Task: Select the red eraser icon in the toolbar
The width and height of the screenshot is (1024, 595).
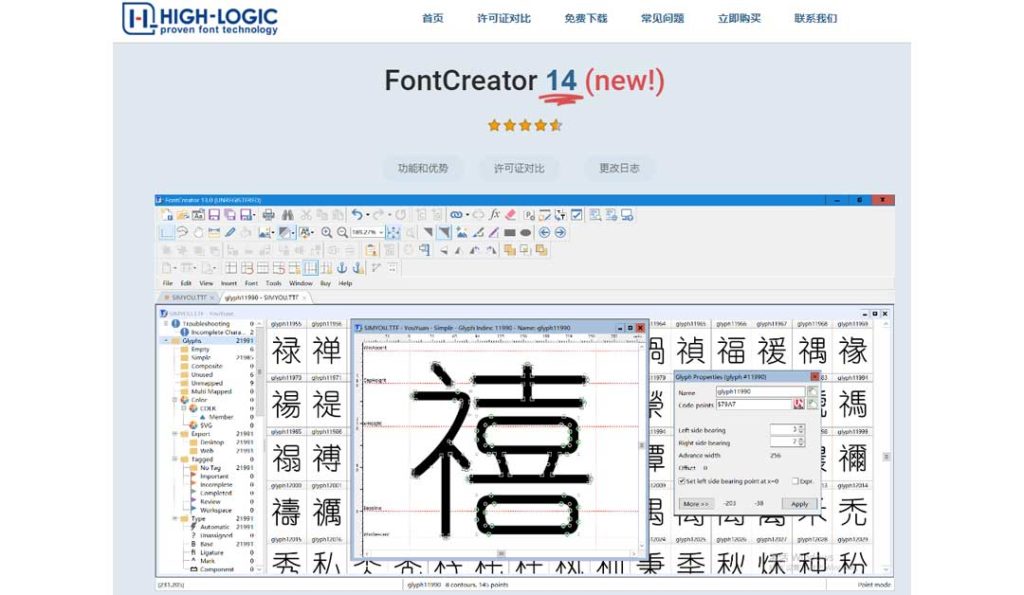Action: tap(511, 214)
